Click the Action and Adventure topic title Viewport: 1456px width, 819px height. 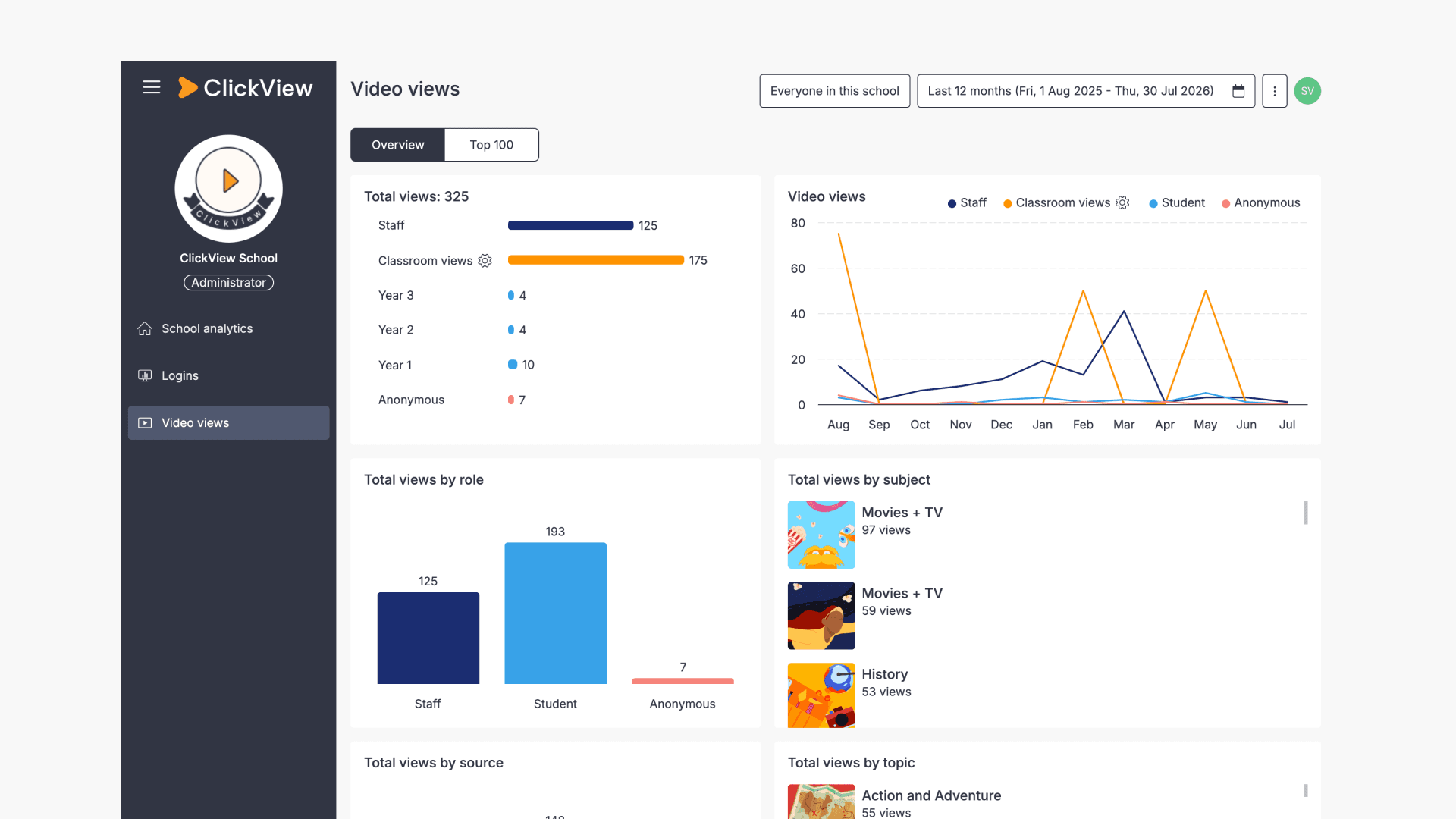click(931, 795)
